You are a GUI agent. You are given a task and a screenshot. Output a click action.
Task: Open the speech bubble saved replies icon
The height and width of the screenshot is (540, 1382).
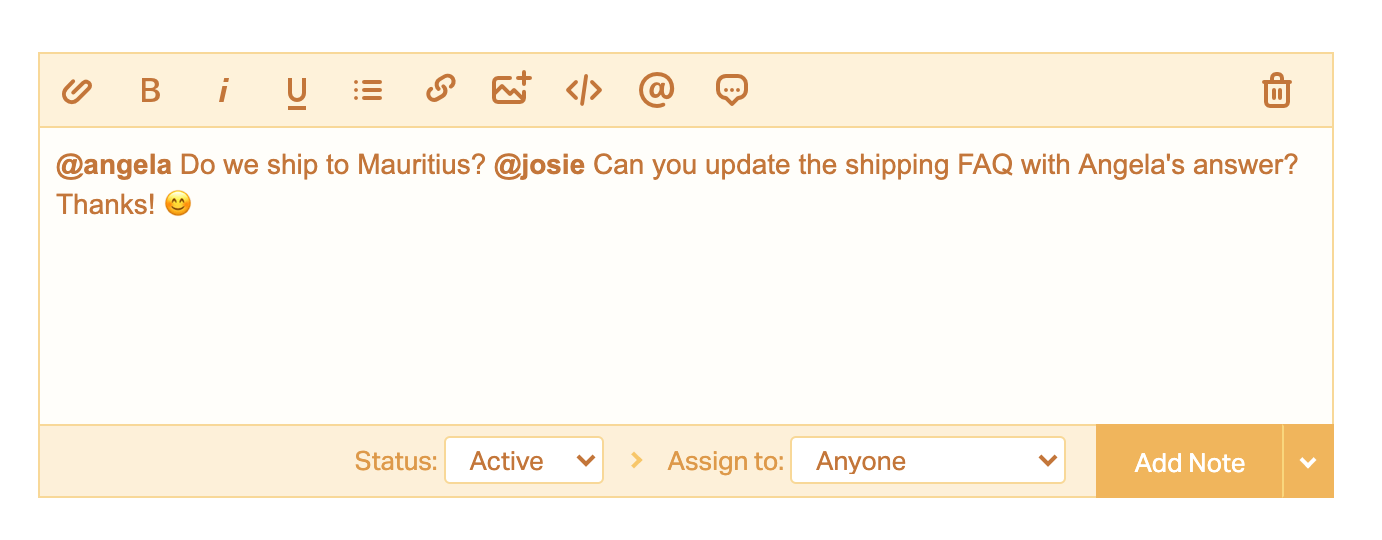coord(732,91)
